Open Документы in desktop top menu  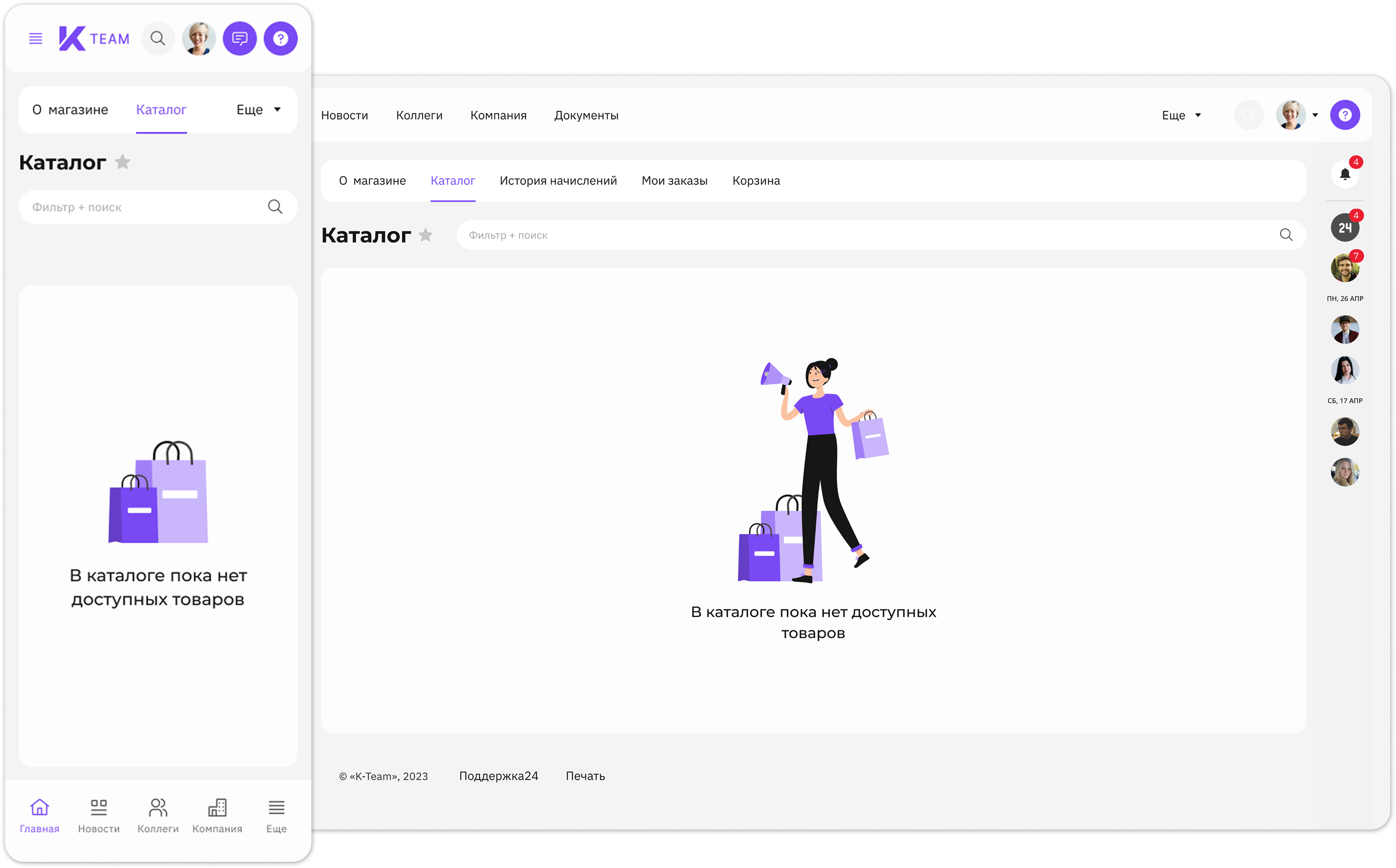586,115
